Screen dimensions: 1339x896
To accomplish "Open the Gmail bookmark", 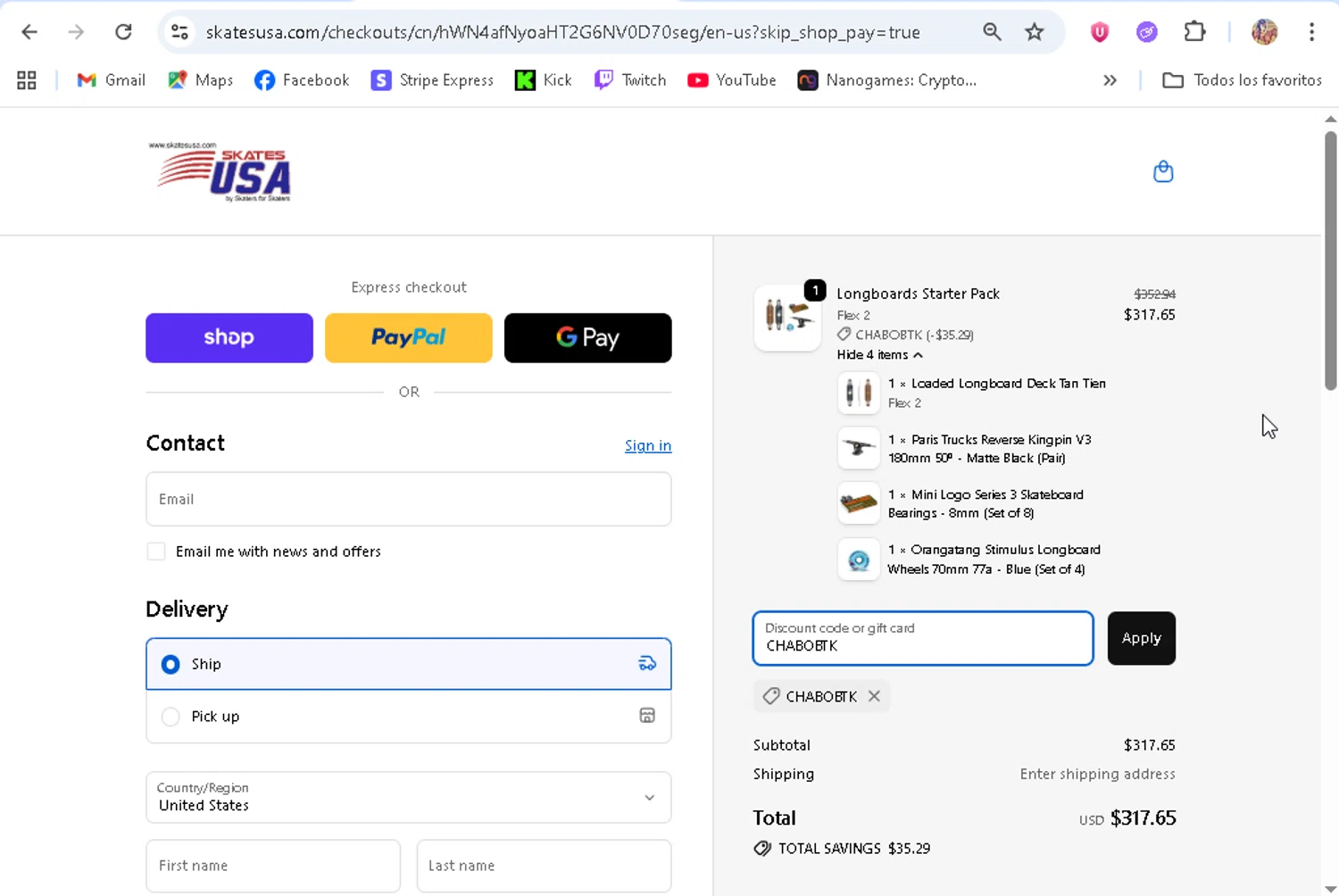I will (x=111, y=80).
